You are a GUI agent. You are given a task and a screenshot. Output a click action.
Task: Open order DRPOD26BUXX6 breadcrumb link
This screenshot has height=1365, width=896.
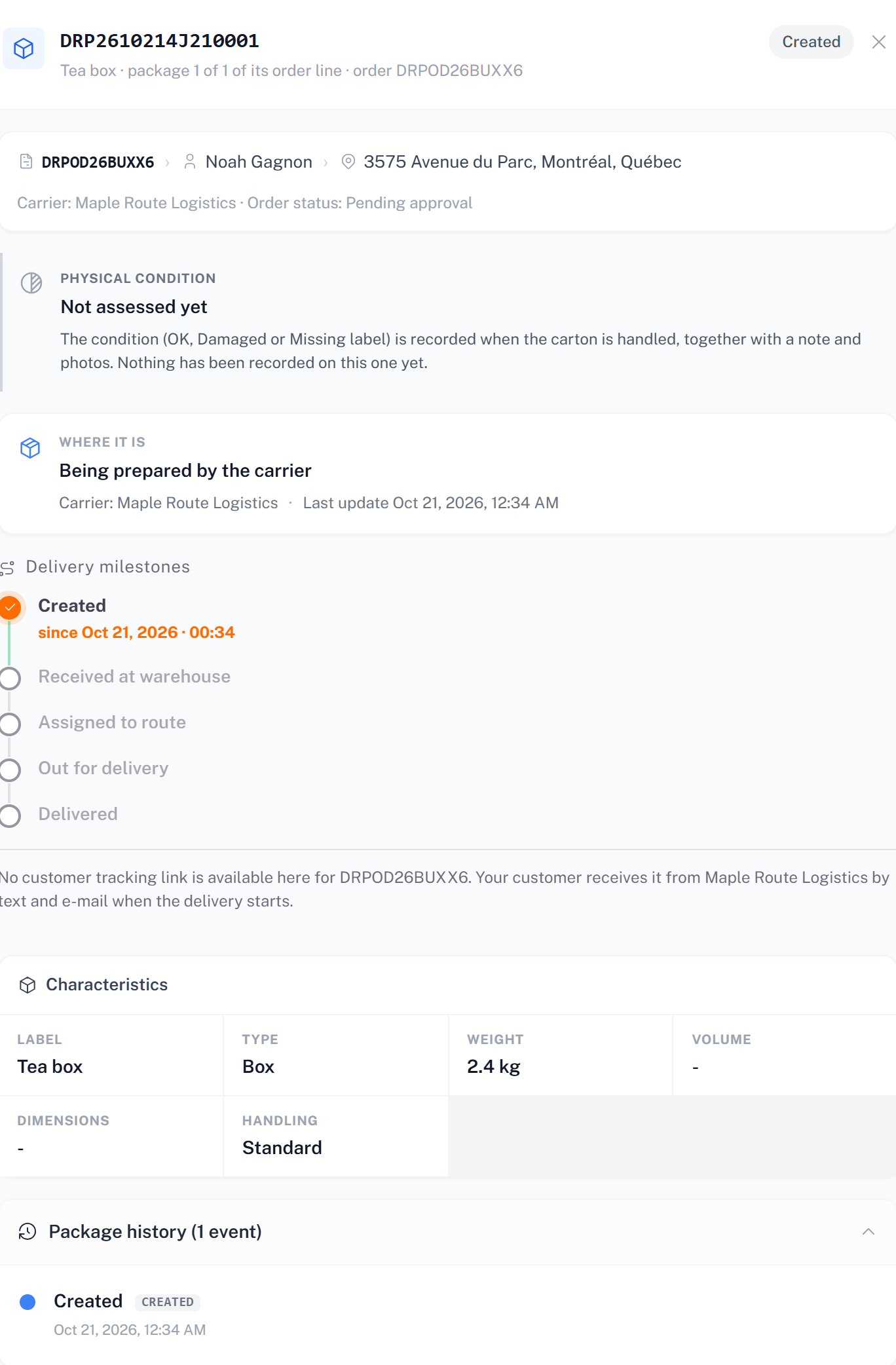click(98, 162)
